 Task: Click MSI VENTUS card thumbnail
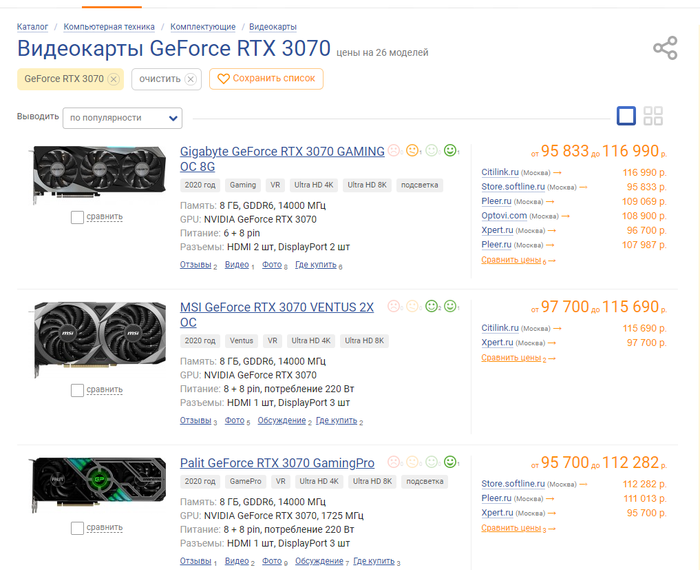point(99,339)
